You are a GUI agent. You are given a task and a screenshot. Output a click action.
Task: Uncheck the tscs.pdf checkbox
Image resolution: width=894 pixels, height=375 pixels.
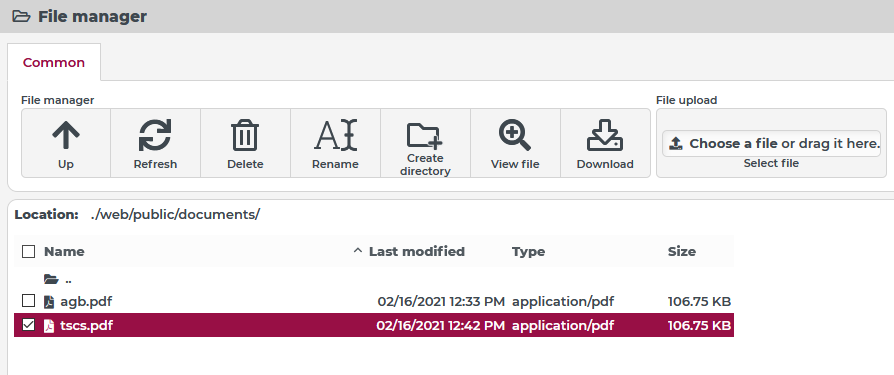[29, 325]
